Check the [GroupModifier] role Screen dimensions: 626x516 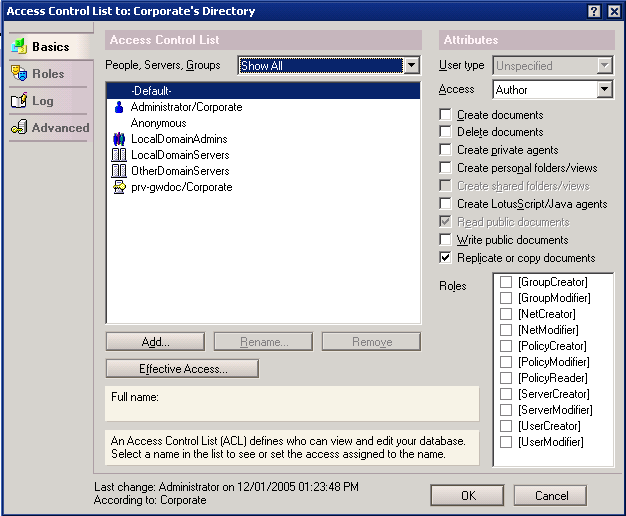(x=506, y=298)
